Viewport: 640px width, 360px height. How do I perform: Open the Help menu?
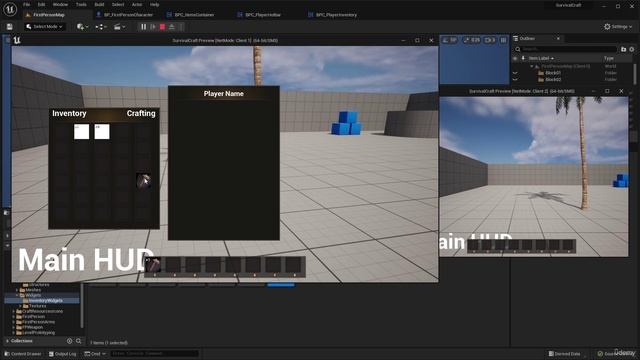pyautogui.click(x=155, y=4)
